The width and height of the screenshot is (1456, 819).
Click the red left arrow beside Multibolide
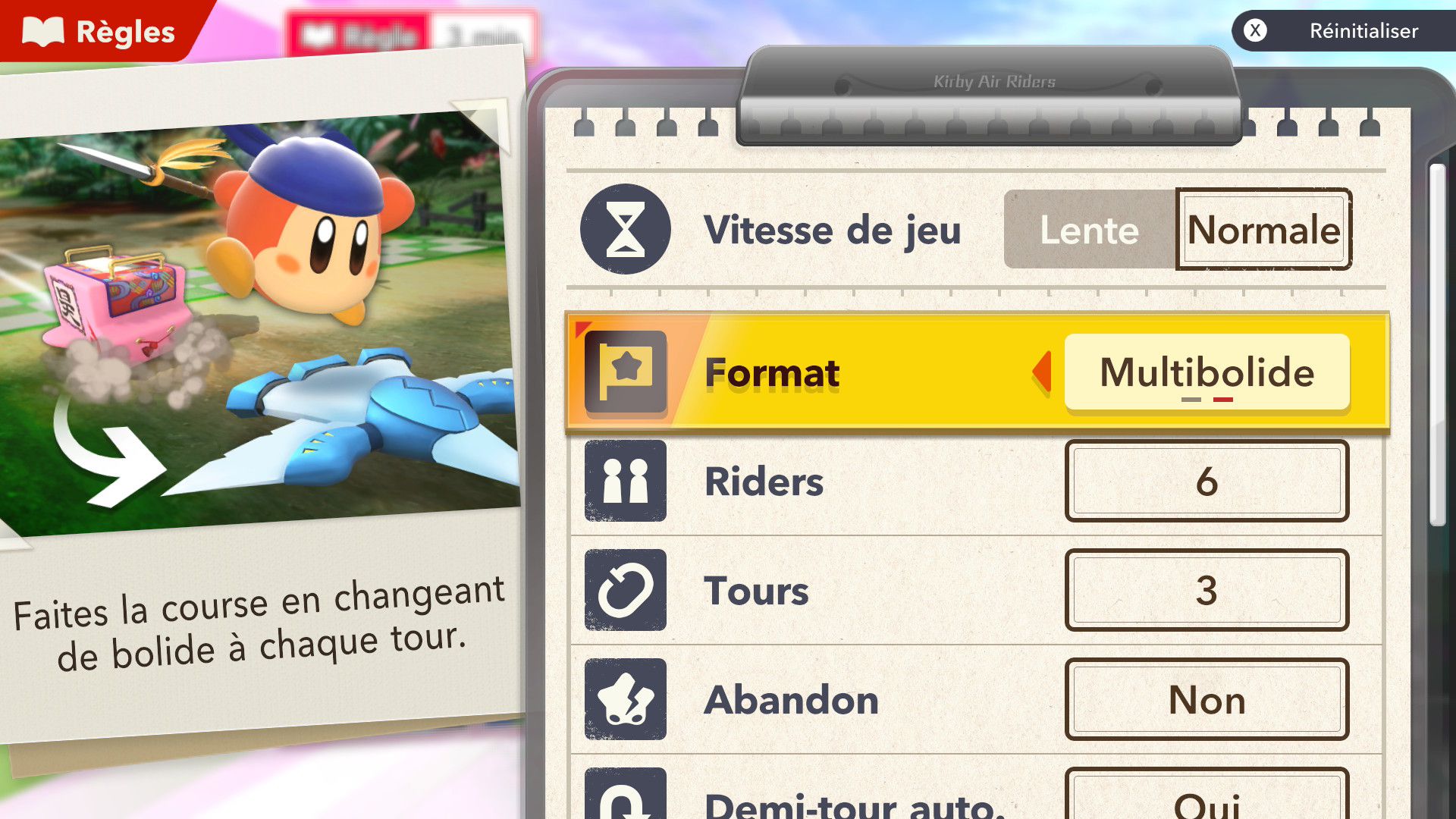[1042, 372]
